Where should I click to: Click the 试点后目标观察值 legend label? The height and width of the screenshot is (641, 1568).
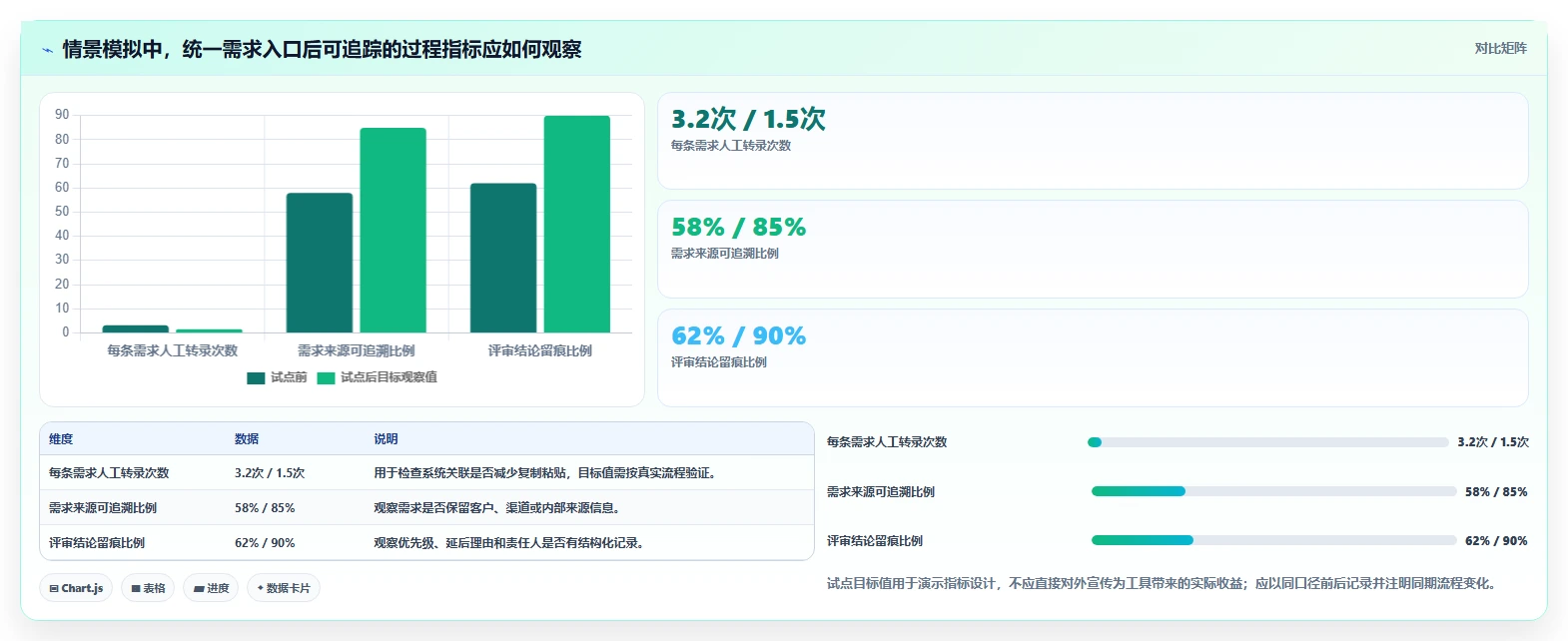pos(389,377)
